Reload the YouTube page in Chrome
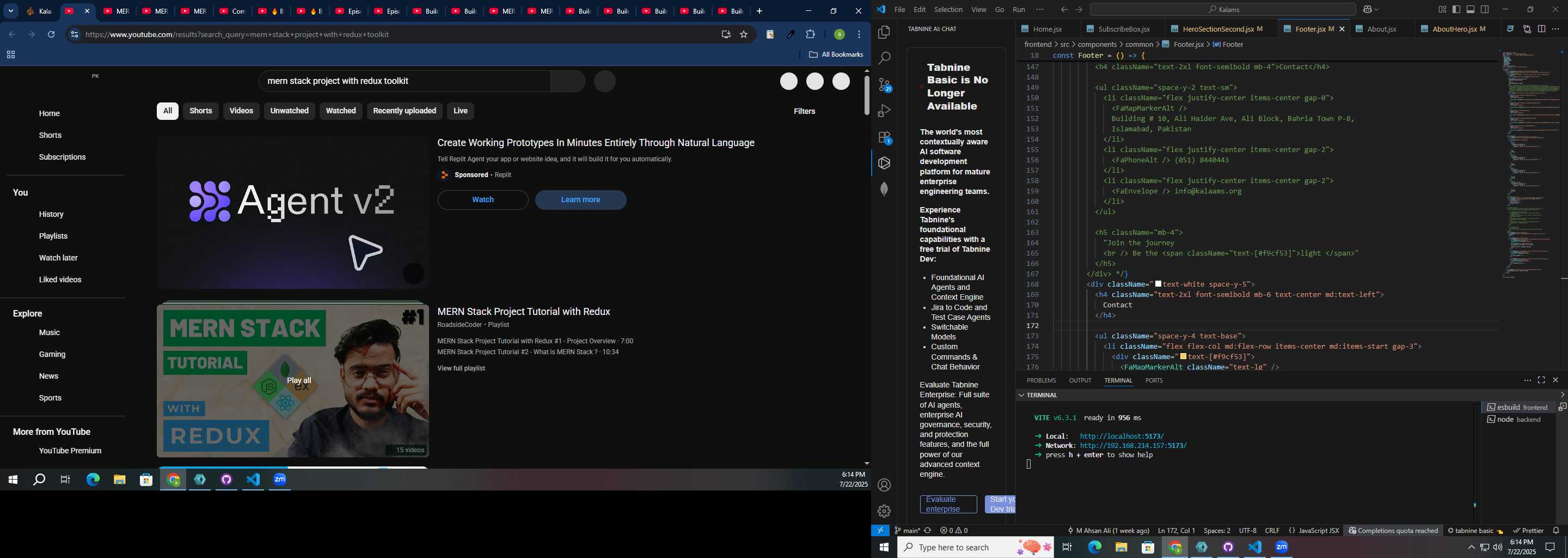This screenshot has height=558, width=1568. pos(51,35)
